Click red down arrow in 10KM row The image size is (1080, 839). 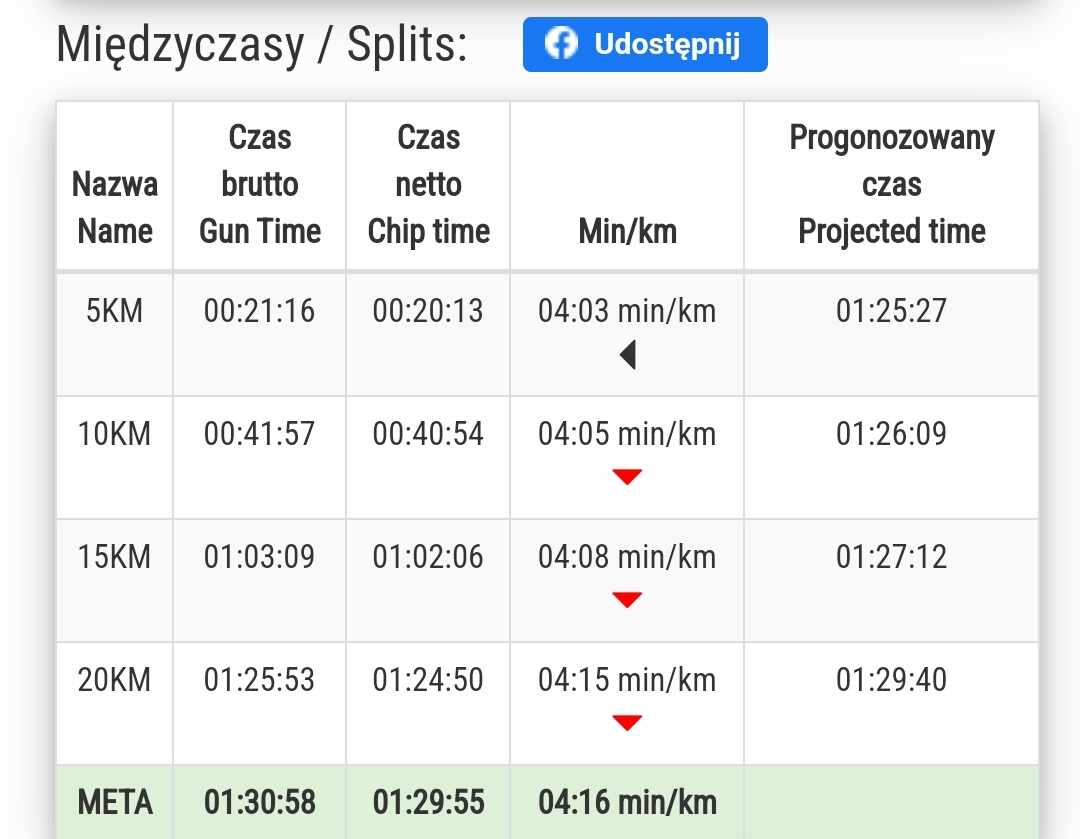click(x=627, y=477)
